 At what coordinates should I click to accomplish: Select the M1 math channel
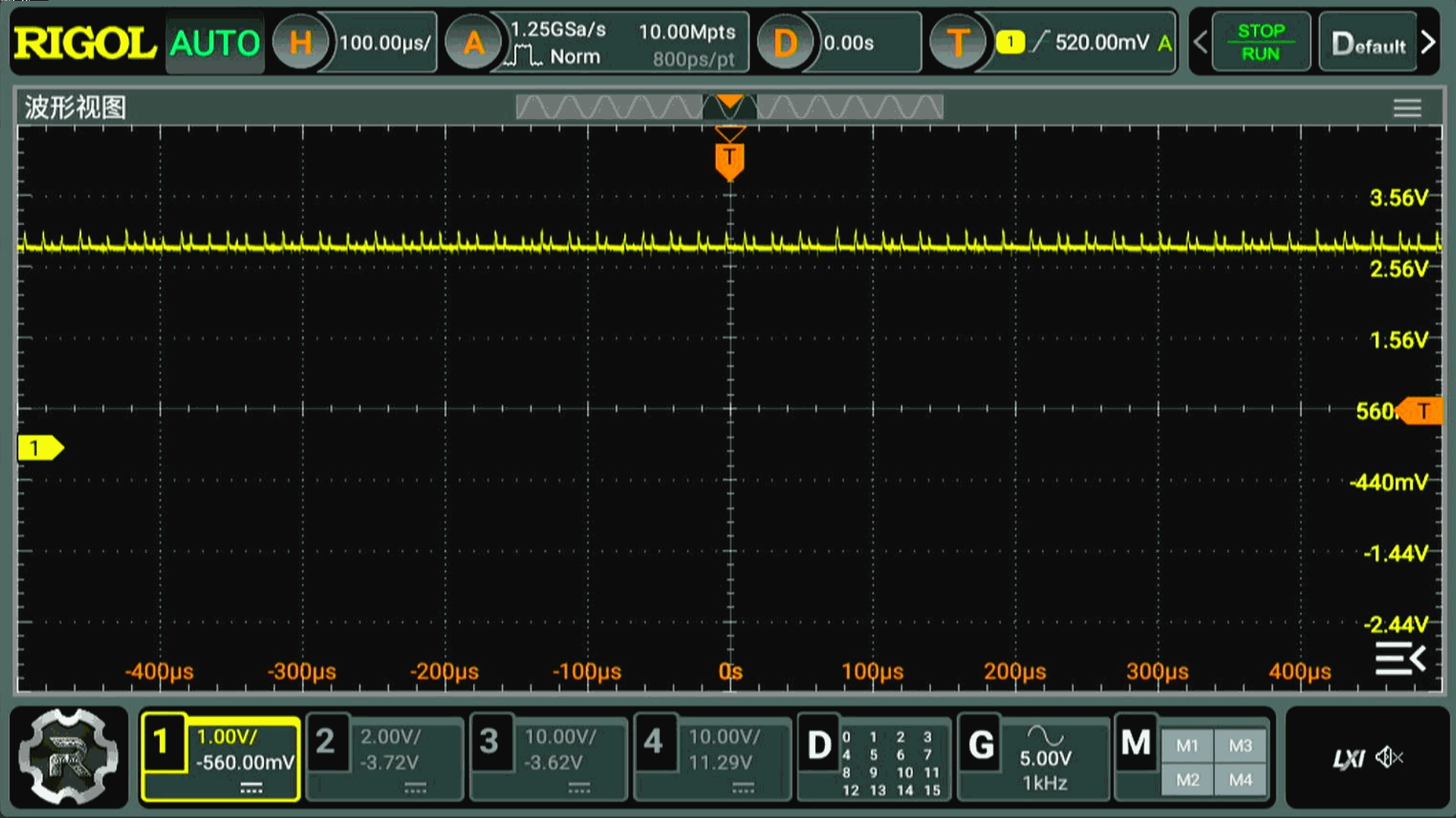1188,746
